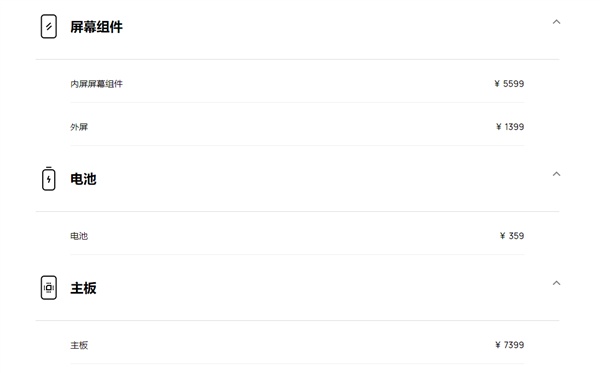Click the bold 主板 section heading
The width and height of the screenshot is (600, 373).
click(83, 288)
